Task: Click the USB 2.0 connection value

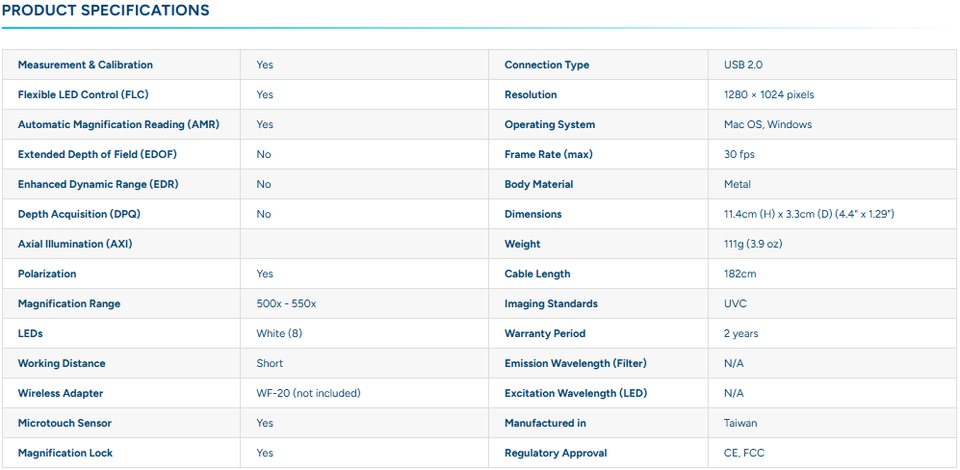Action: (x=743, y=65)
